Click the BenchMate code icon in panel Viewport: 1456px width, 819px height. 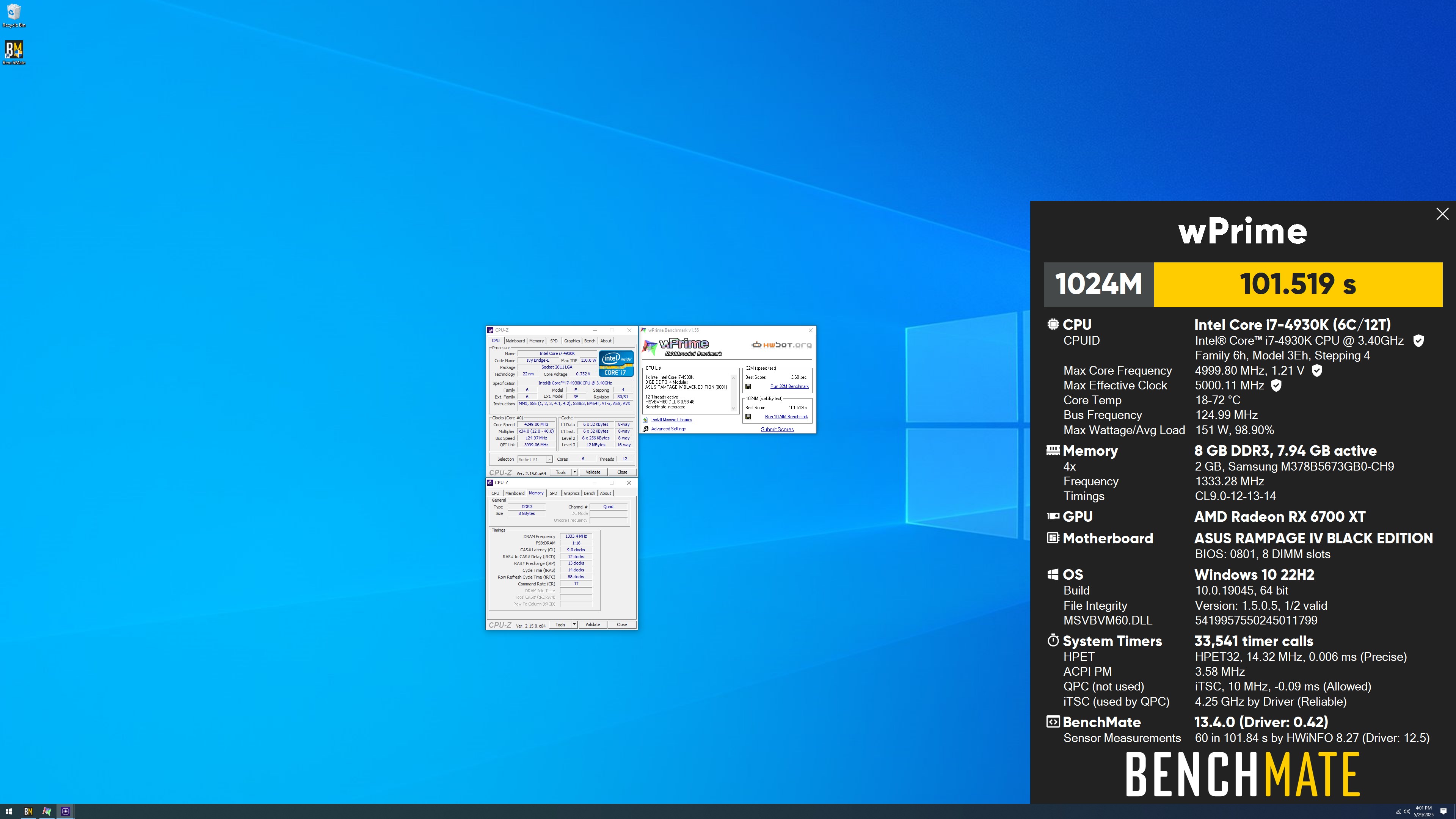click(x=1053, y=722)
